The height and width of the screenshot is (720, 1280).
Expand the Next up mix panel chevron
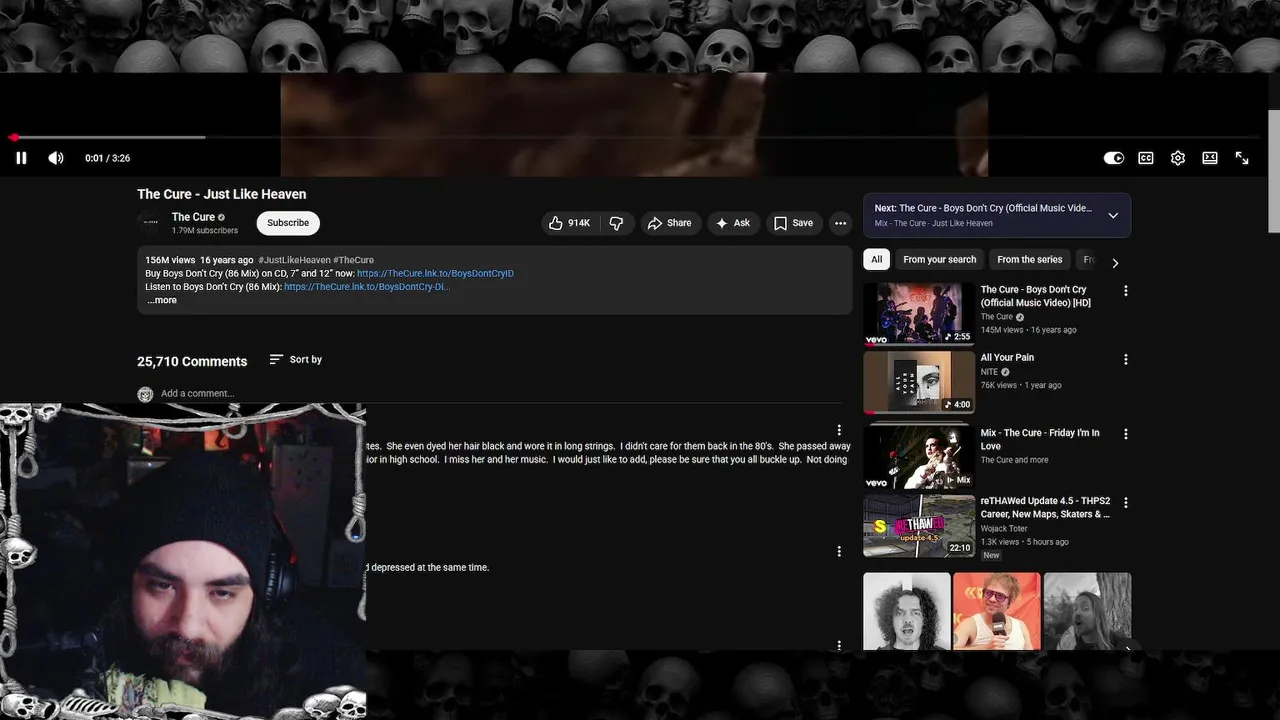tap(1113, 216)
